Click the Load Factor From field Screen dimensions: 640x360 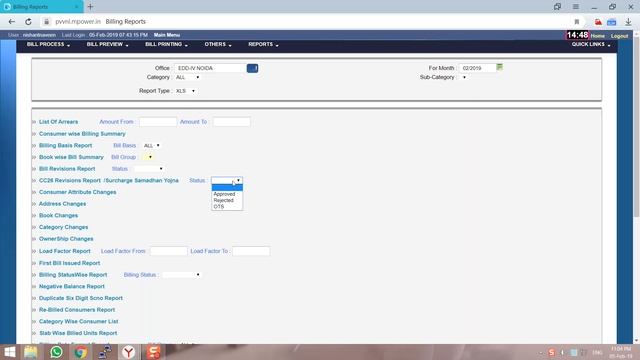click(x=169, y=251)
